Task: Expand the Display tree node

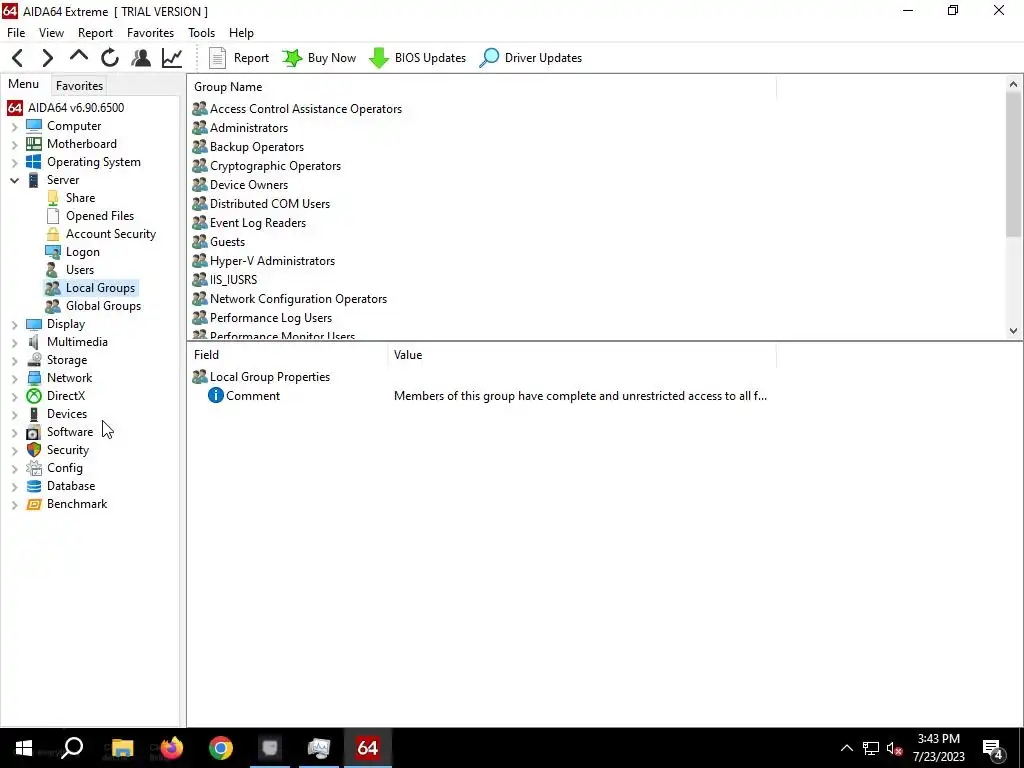Action: pos(14,324)
